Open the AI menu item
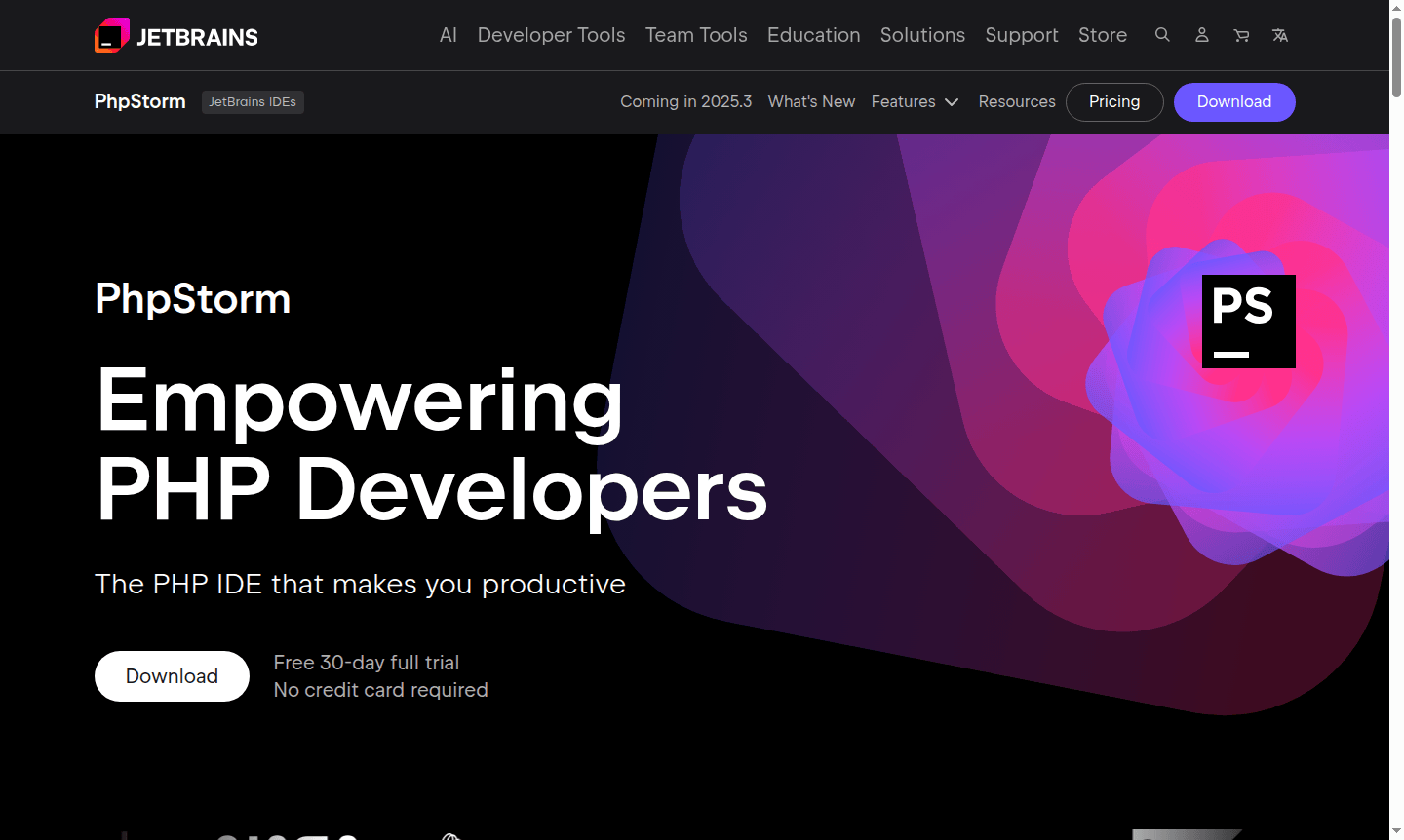The width and height of the screenshot is (1404, 840). pos(448,35)
